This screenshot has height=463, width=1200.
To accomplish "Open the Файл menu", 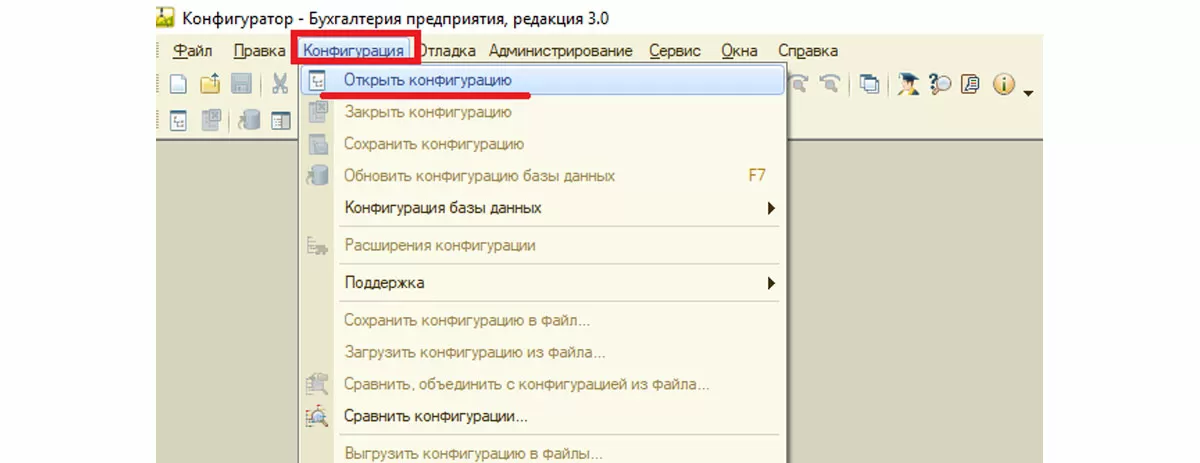I will coord(192,51).
